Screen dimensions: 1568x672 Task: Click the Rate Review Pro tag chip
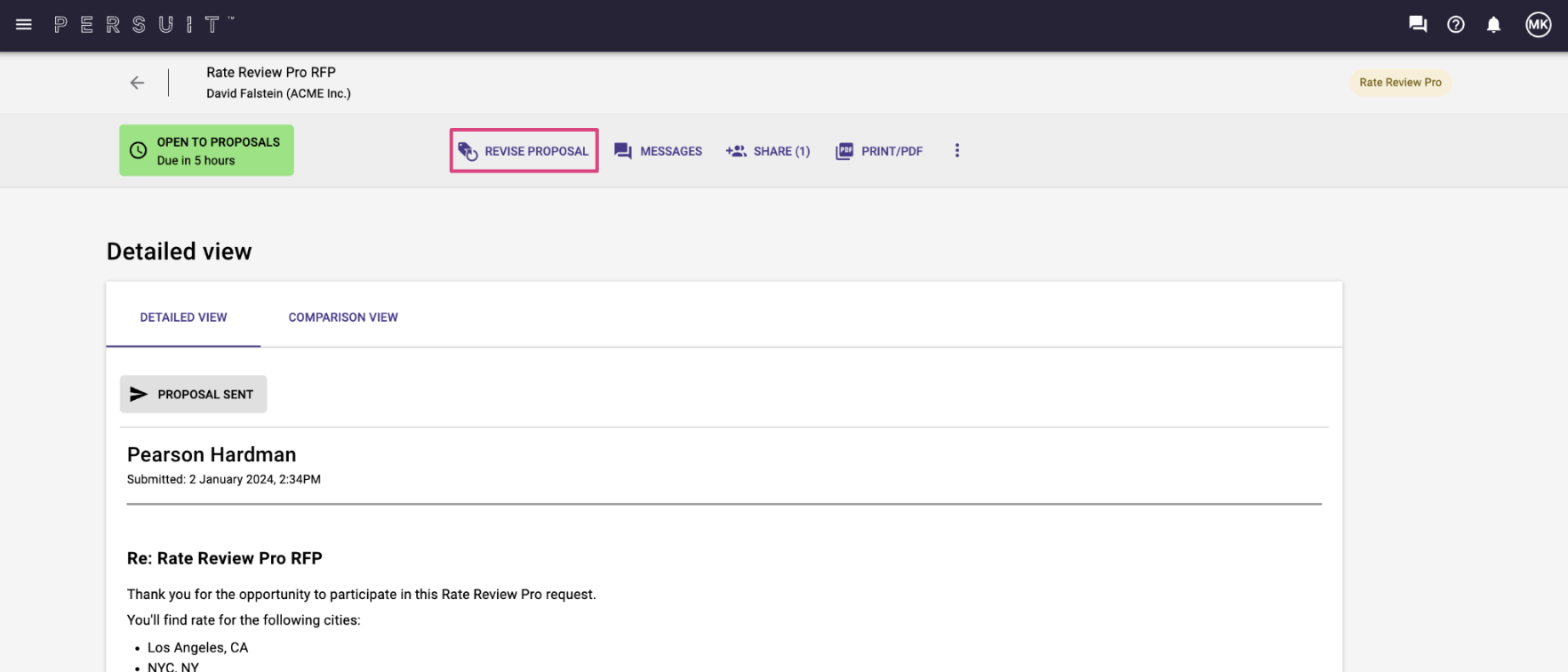click(1400, 83)
